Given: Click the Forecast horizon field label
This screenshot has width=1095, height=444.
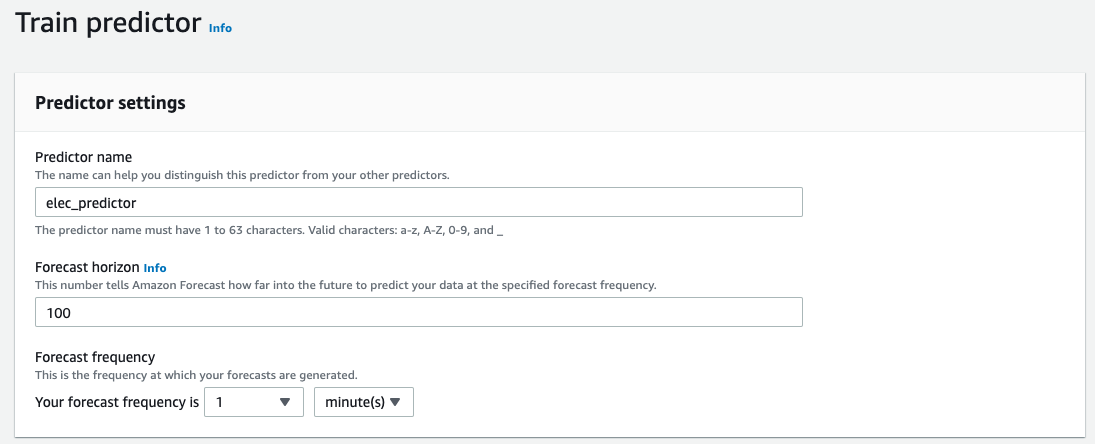Looking at the screenshot, I should [87, 267].
